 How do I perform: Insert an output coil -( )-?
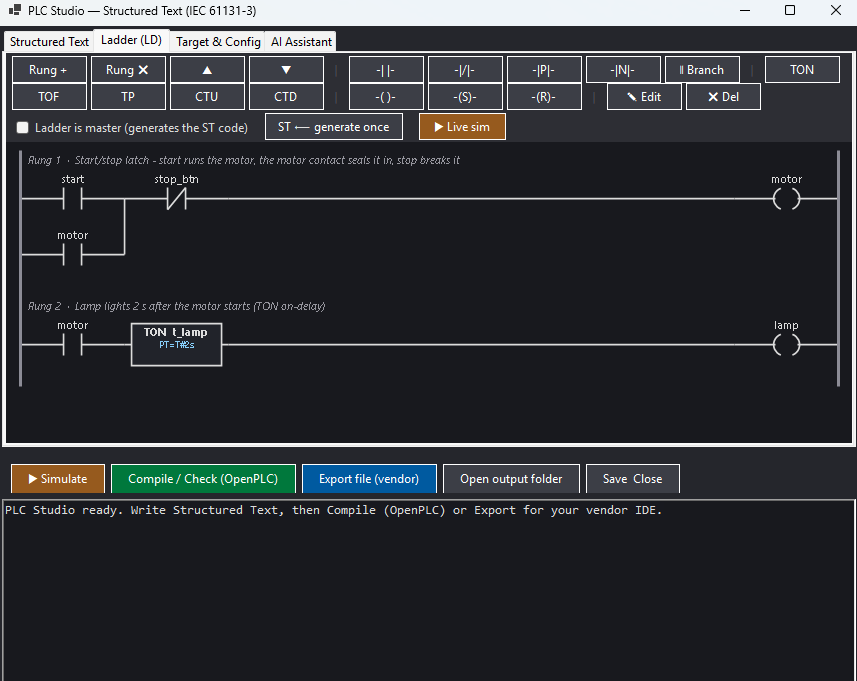pyautogui.click(x=386, y=97)
